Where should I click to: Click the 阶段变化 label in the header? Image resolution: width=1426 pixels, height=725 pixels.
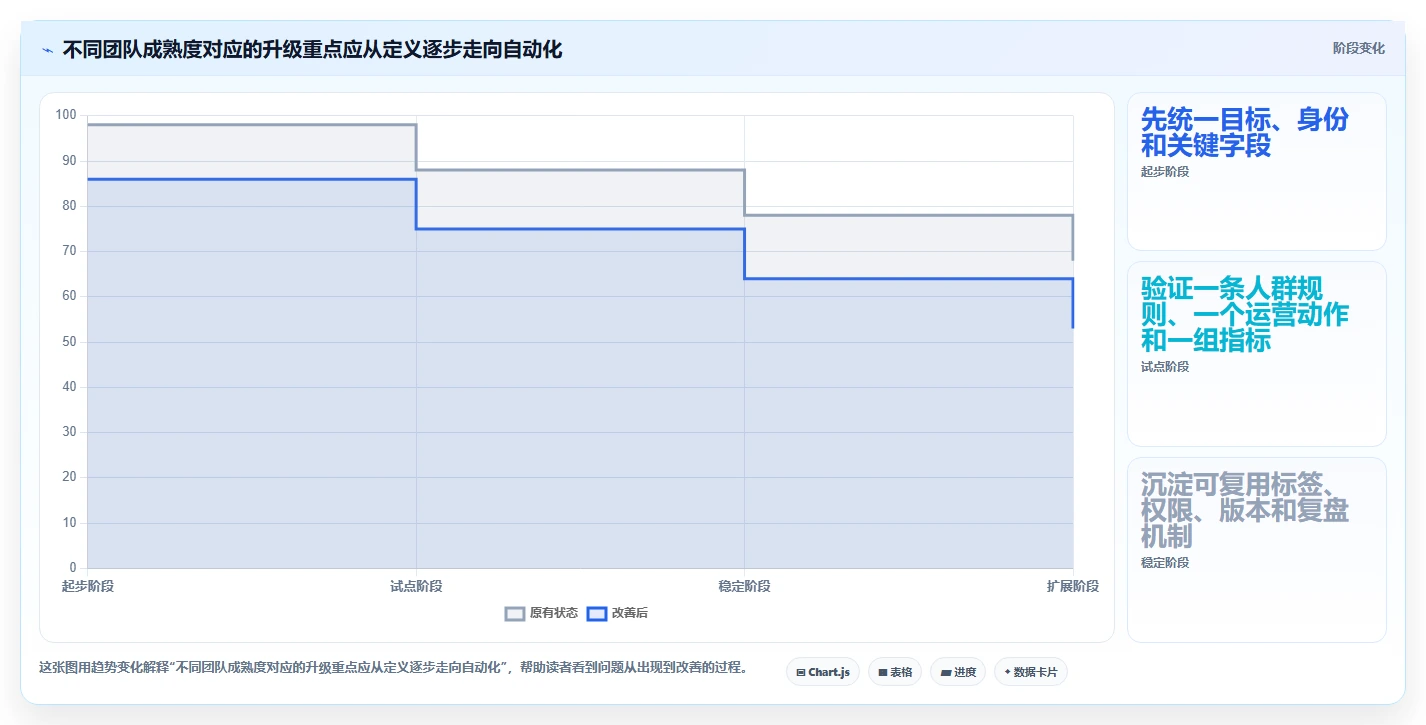(1359, 48)
